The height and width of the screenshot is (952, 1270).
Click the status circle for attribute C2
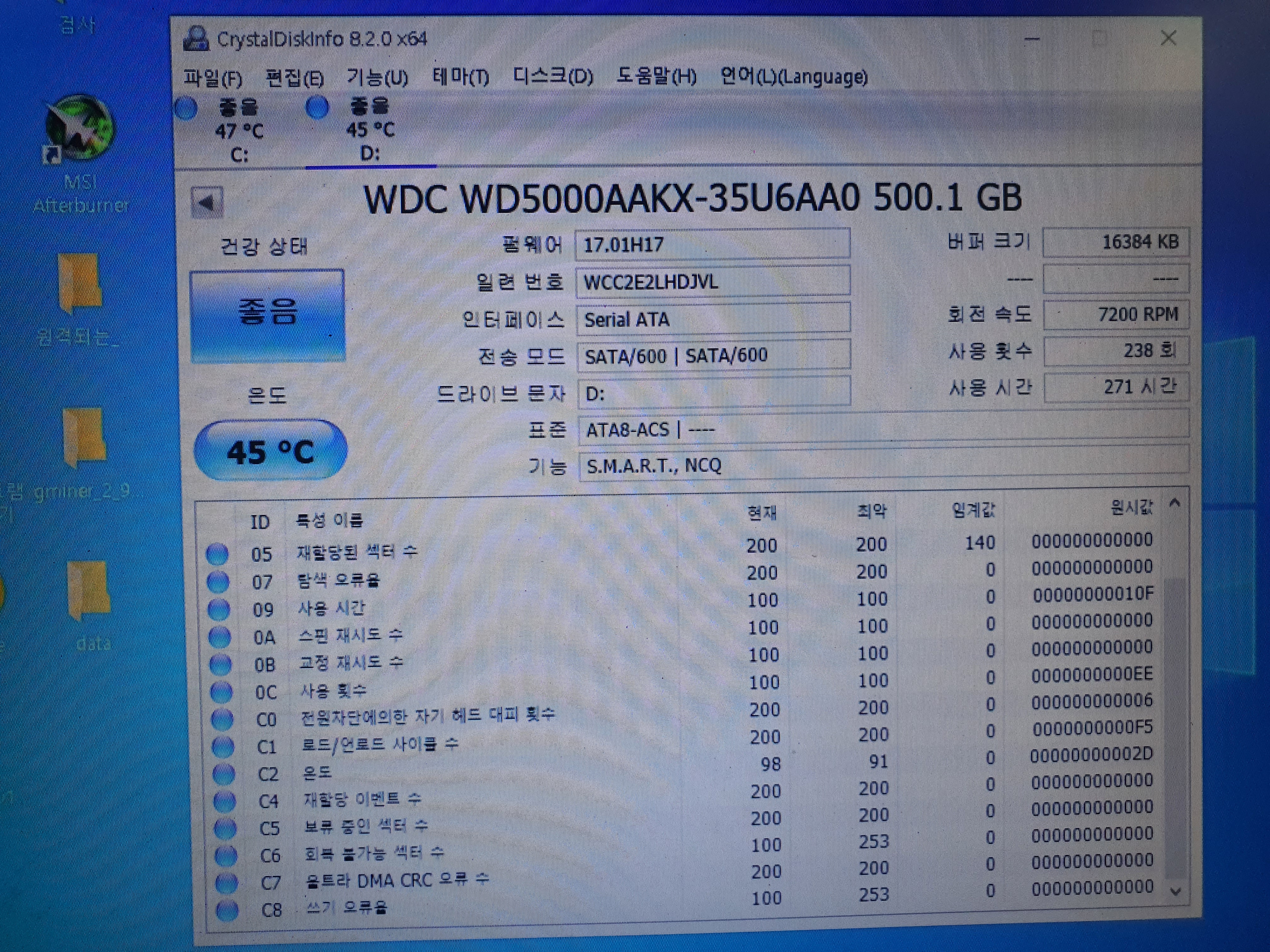point(224,775)
